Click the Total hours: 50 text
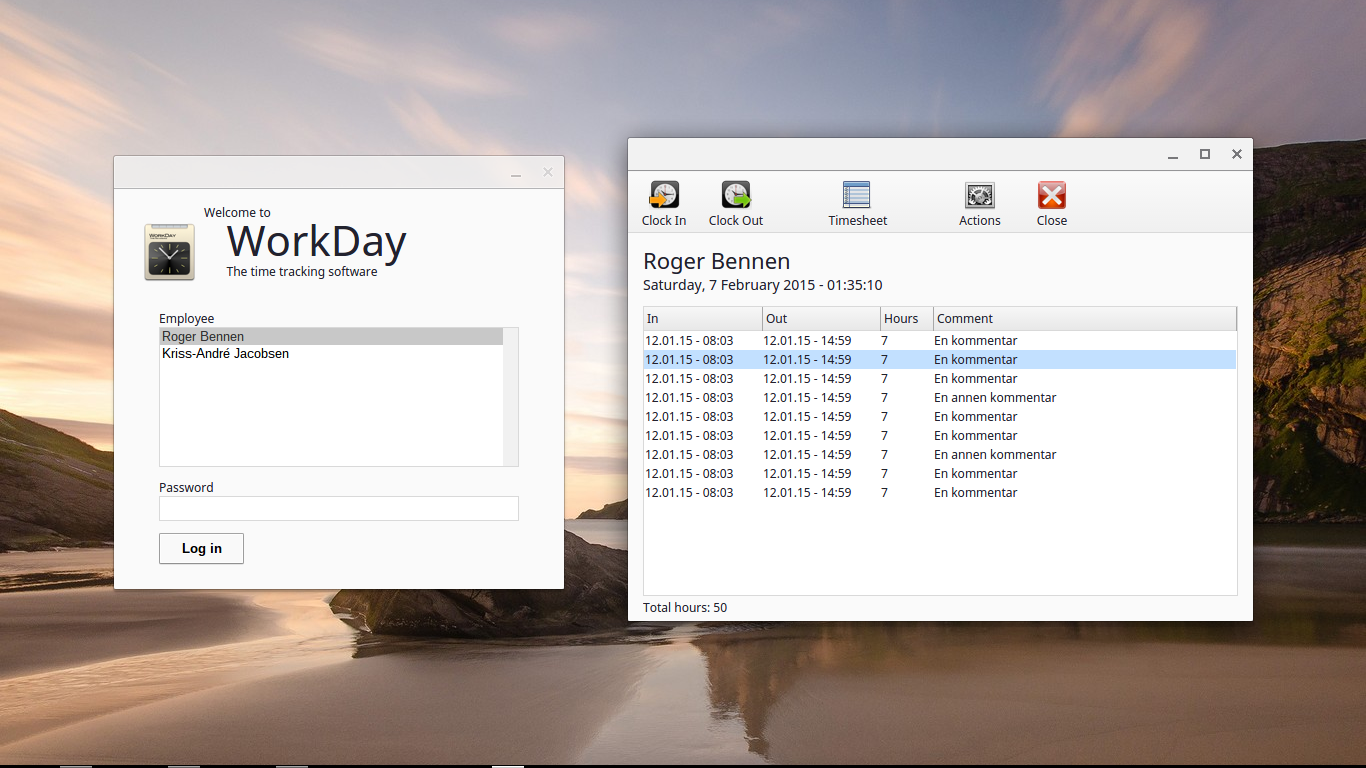 685,608
